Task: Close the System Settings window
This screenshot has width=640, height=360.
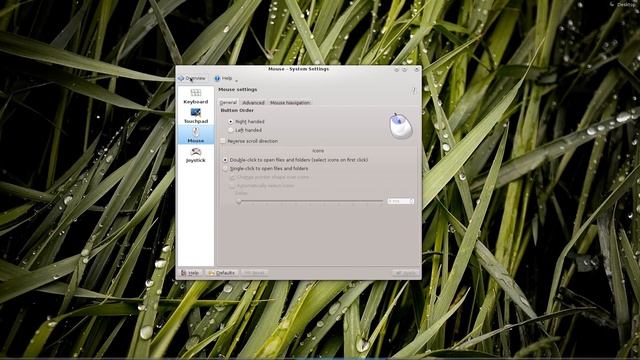Action: point(416,69)
